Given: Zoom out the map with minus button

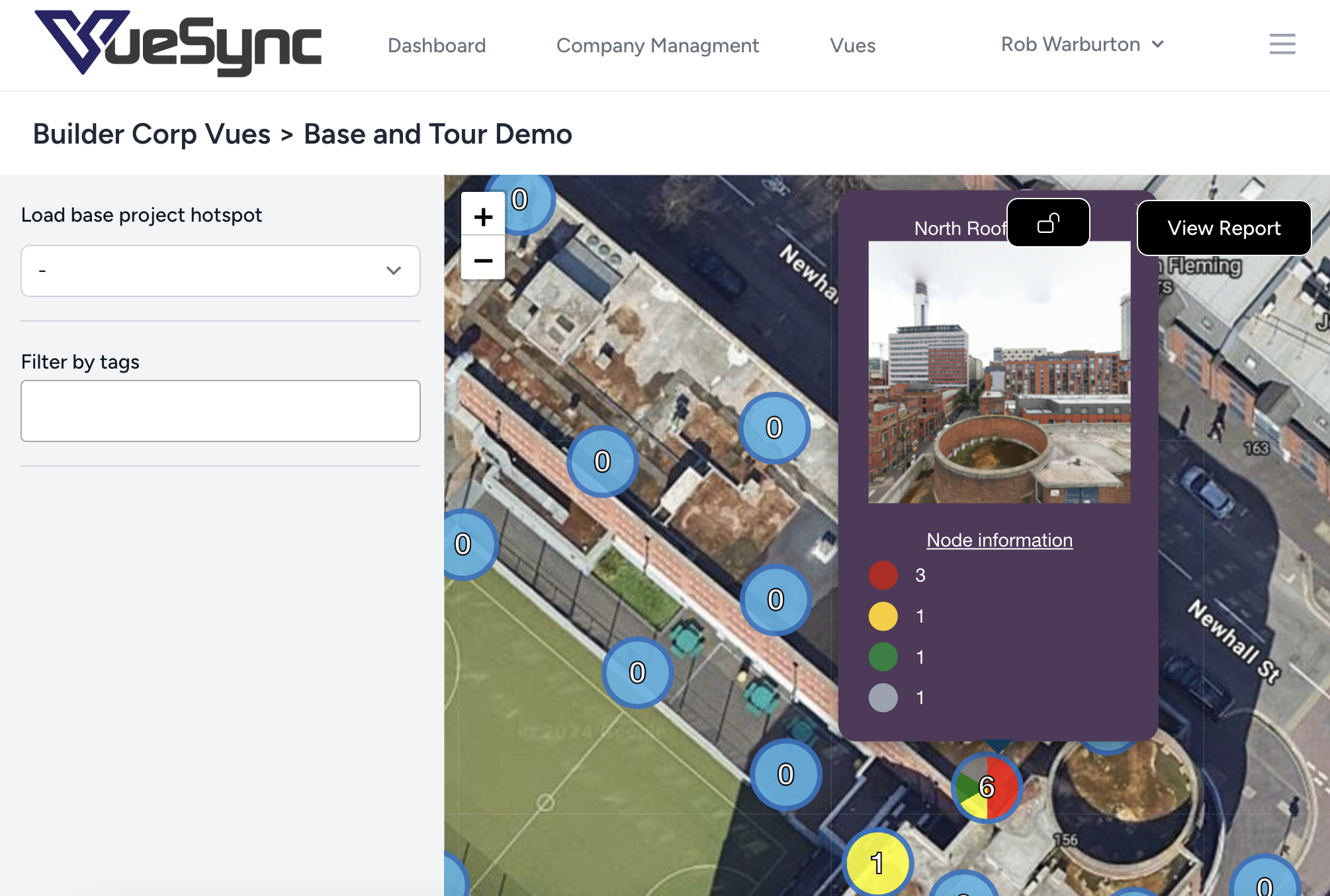Looking at the screenshot, I should tap(483, 260).
